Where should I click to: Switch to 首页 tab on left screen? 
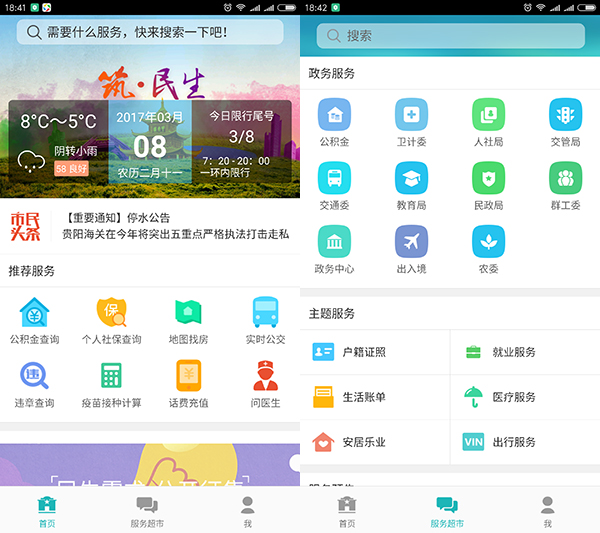47,512
